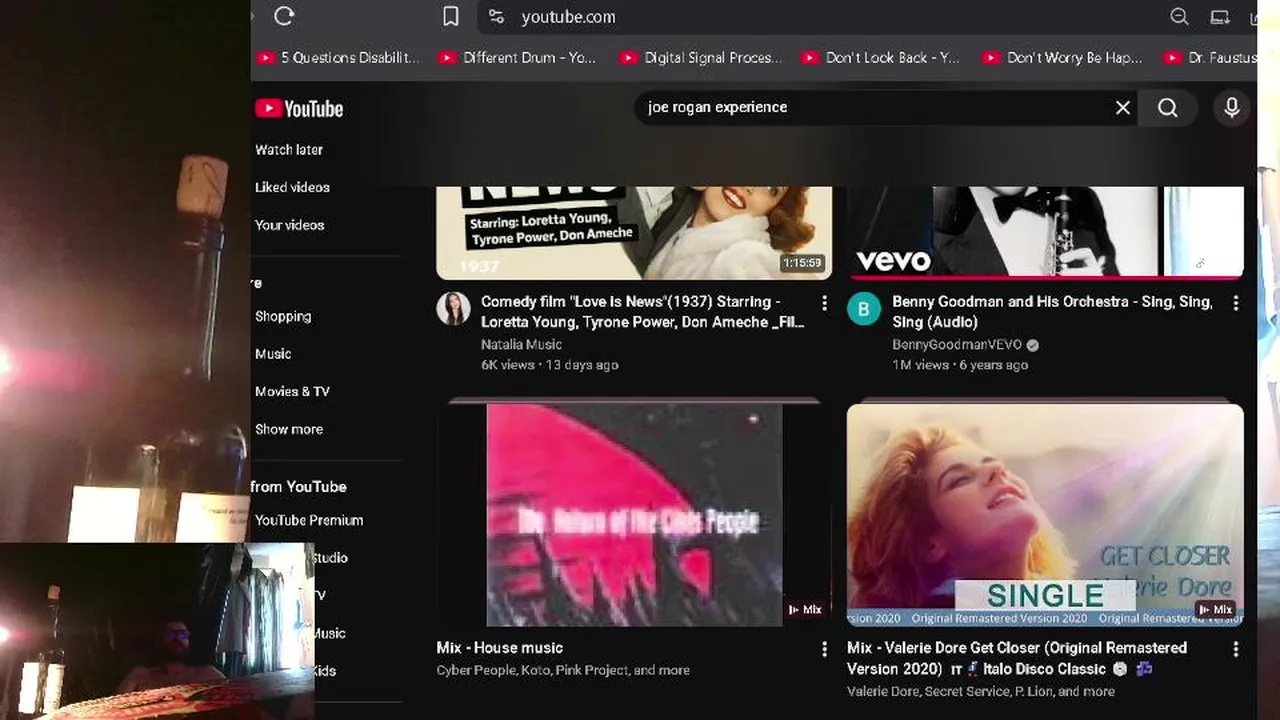Open 'Natalia Music' channel name
The width and height of the screenshot is (1280, 720).
click(x=521, y=344)
